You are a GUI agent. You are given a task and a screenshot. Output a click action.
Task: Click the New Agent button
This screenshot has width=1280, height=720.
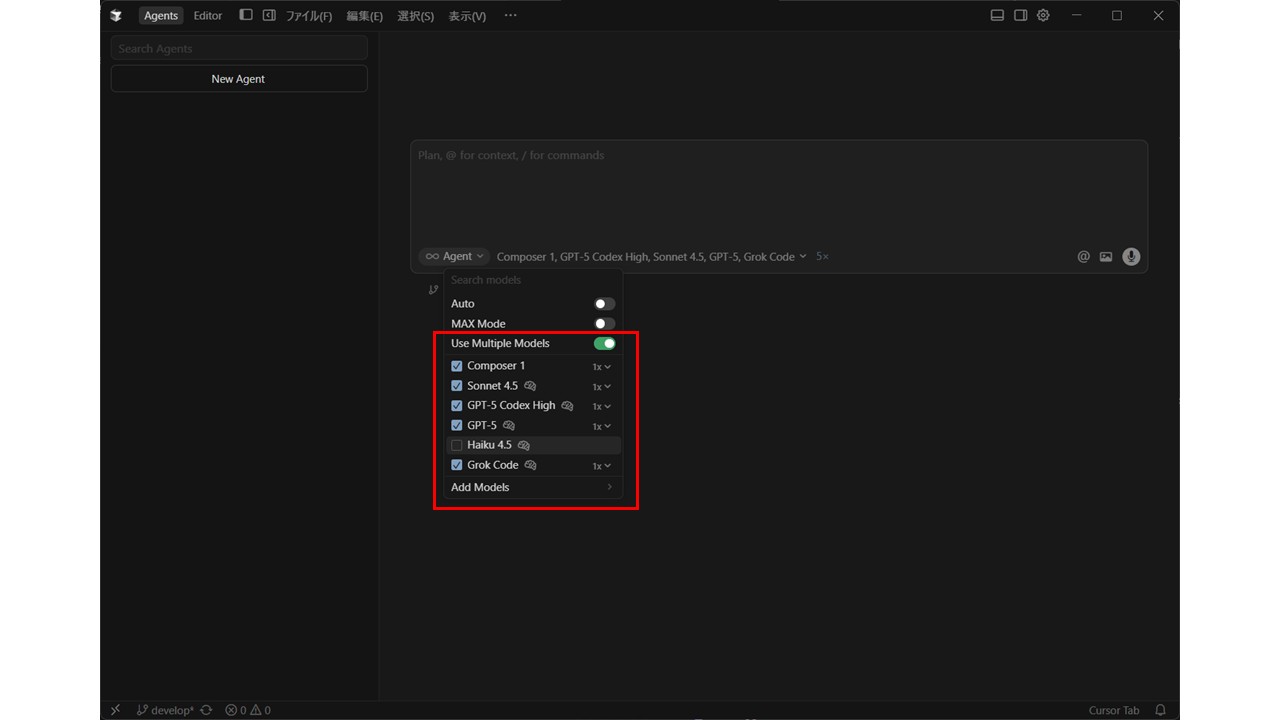click(238, 79)
